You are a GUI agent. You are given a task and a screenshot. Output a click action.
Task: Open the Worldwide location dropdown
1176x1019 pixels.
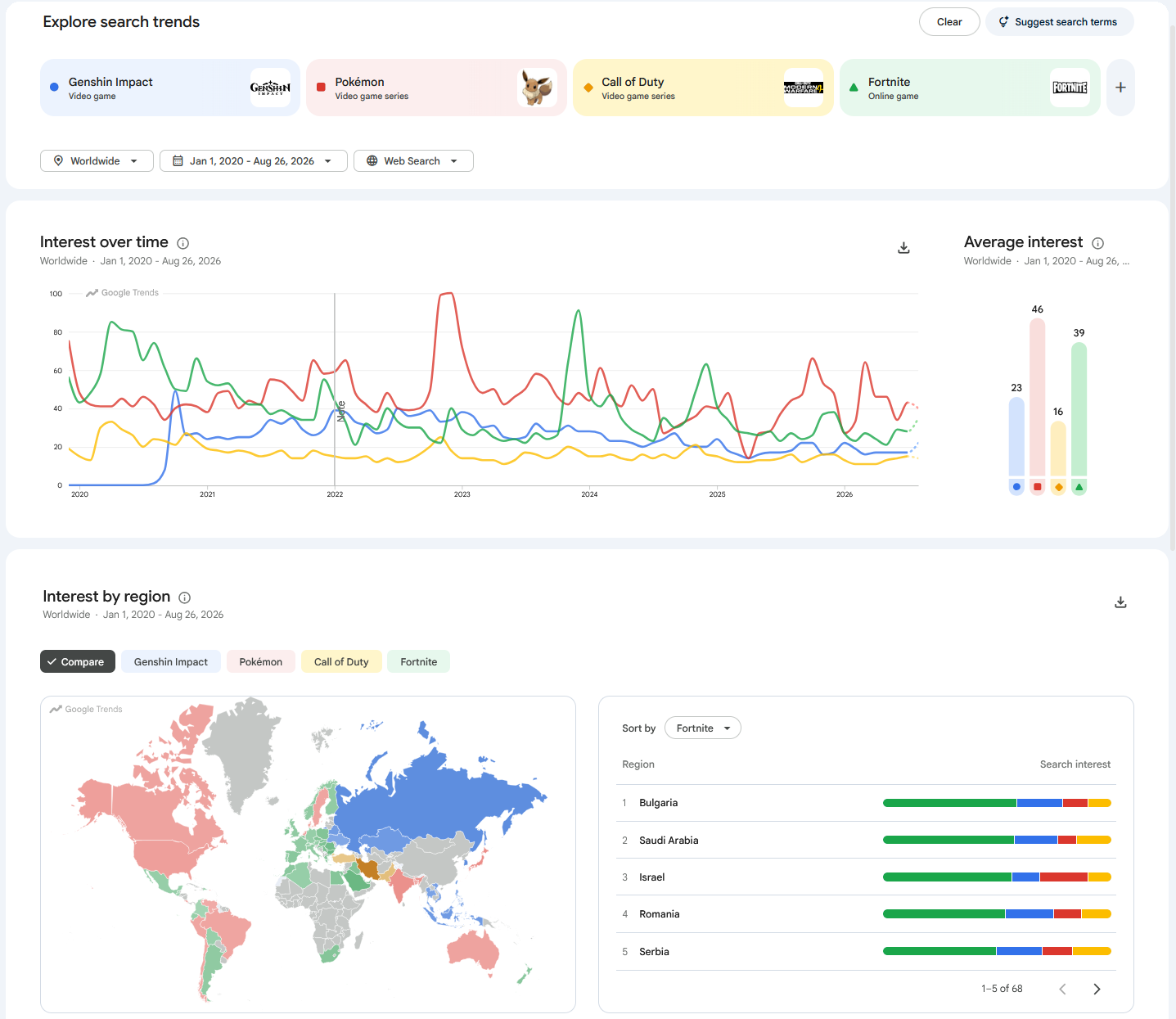click(97, 161)
